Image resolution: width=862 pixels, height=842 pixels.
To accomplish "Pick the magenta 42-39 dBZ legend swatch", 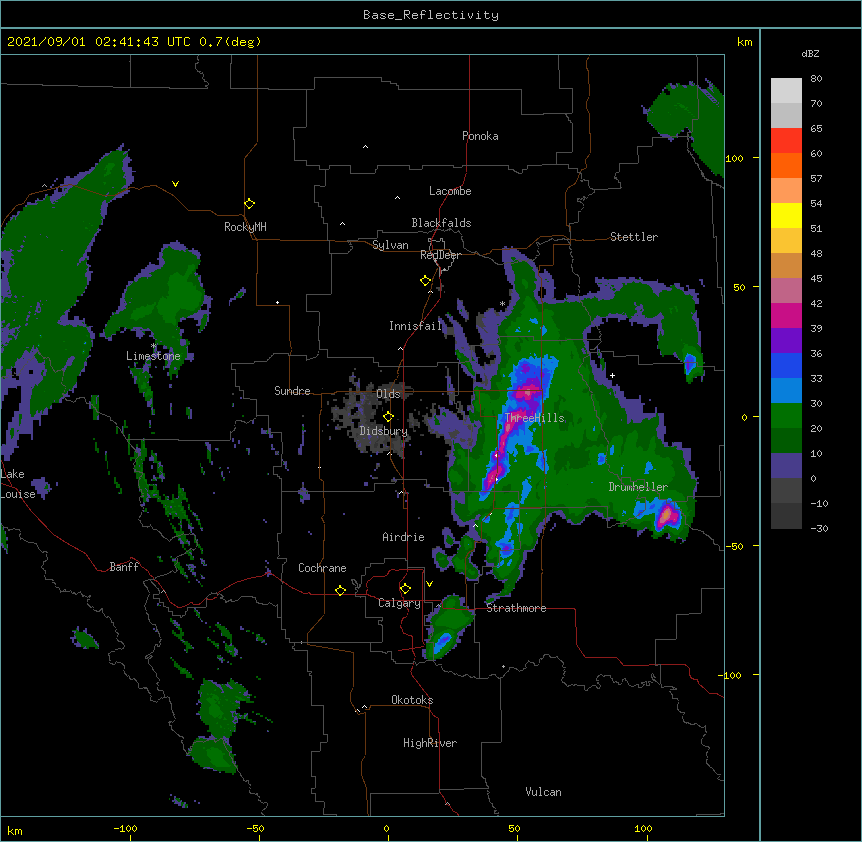I will (786, 316).
